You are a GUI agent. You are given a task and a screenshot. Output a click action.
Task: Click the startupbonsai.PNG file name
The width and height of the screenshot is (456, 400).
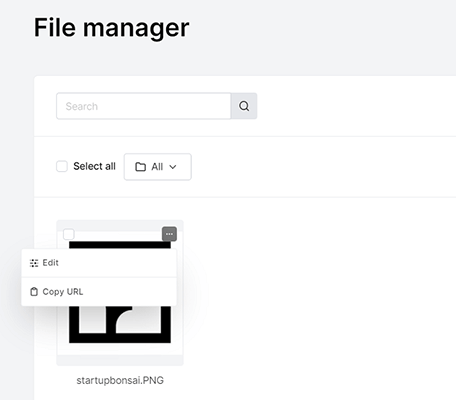(120, 380)
